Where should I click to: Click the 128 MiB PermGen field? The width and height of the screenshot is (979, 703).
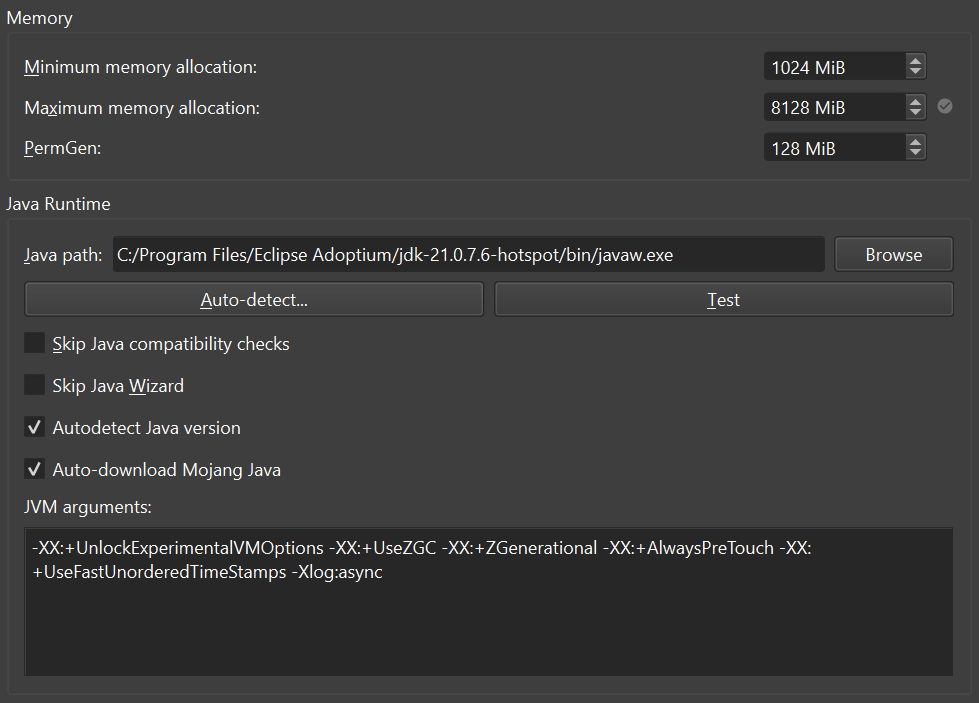pyautogui.click(x=835, y=148)
